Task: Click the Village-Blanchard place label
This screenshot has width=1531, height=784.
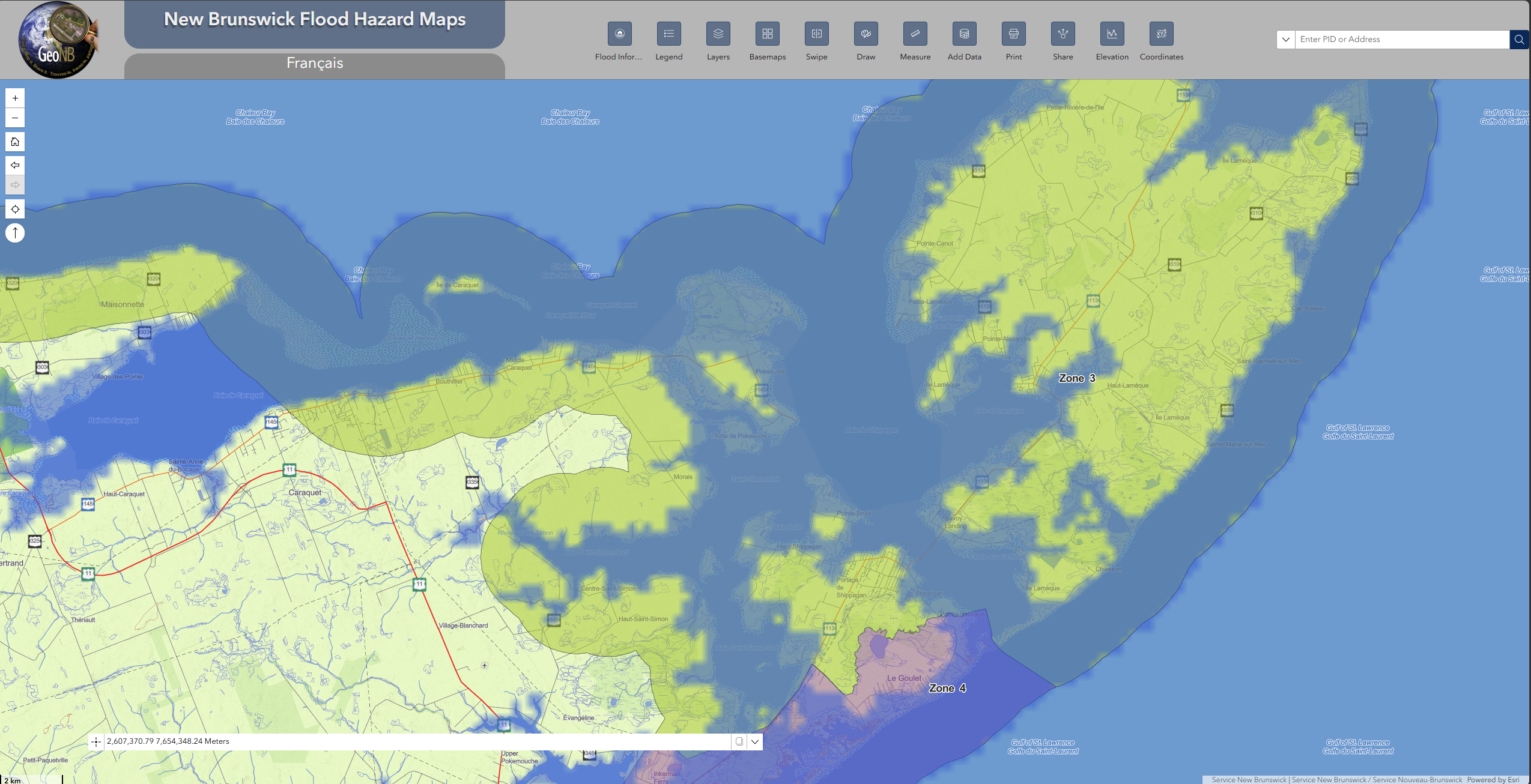Action: [463, 626]
